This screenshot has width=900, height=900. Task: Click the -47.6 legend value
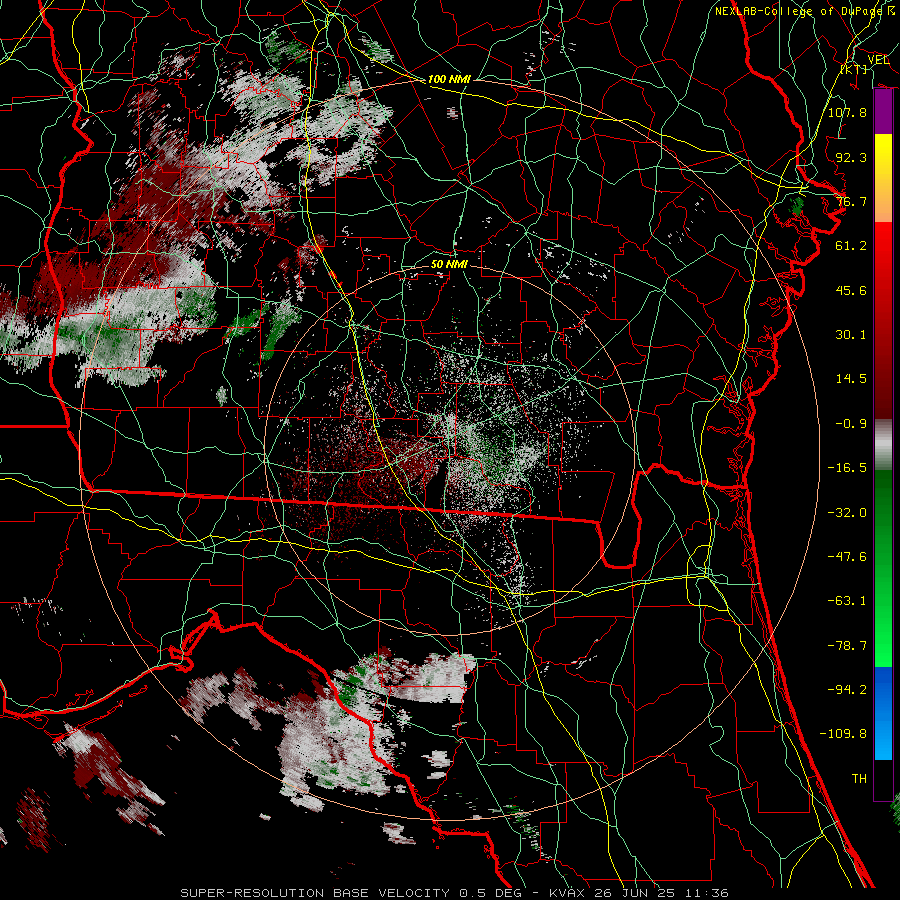tap(847, 557)
